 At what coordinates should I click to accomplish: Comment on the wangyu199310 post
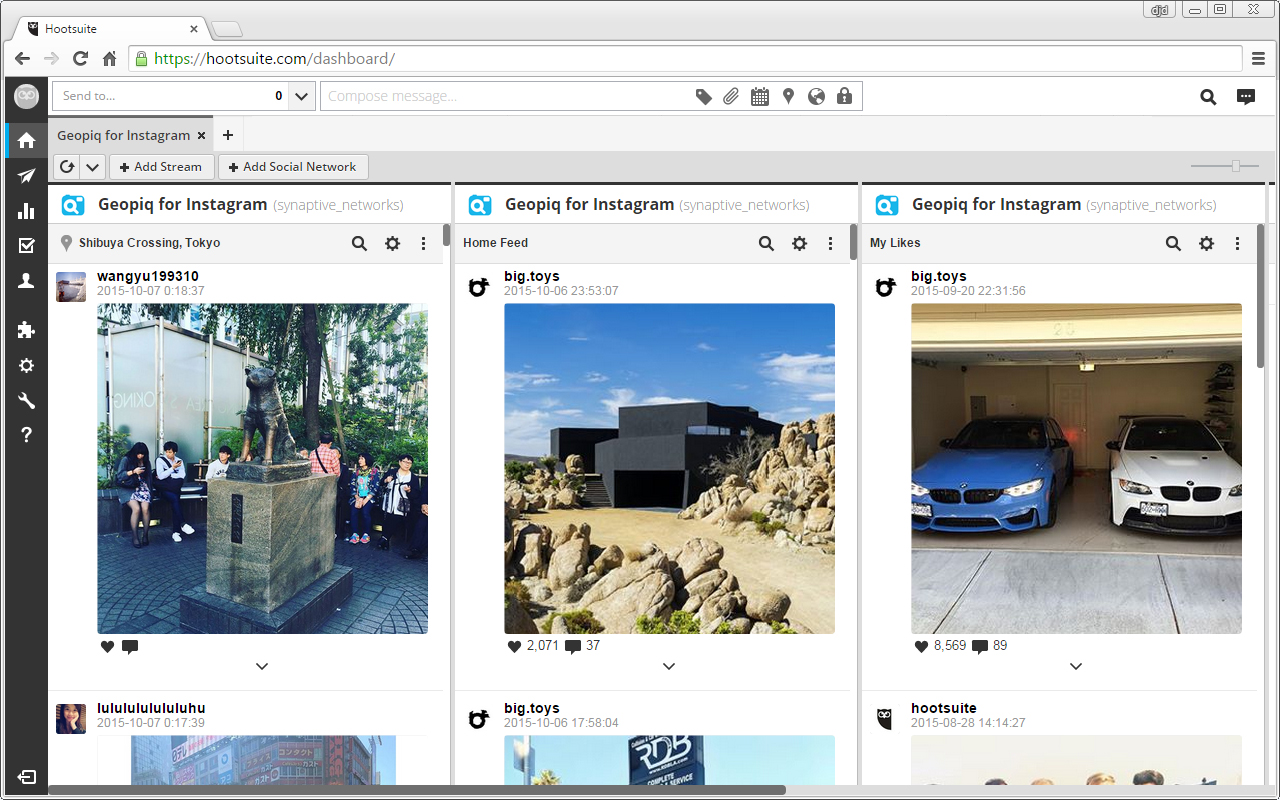coord(130,647)
